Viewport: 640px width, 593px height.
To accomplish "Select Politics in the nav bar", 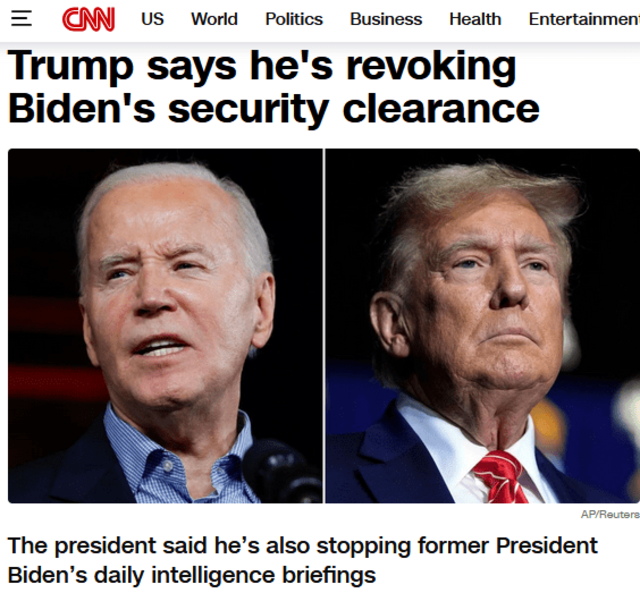I will point(294,19).
